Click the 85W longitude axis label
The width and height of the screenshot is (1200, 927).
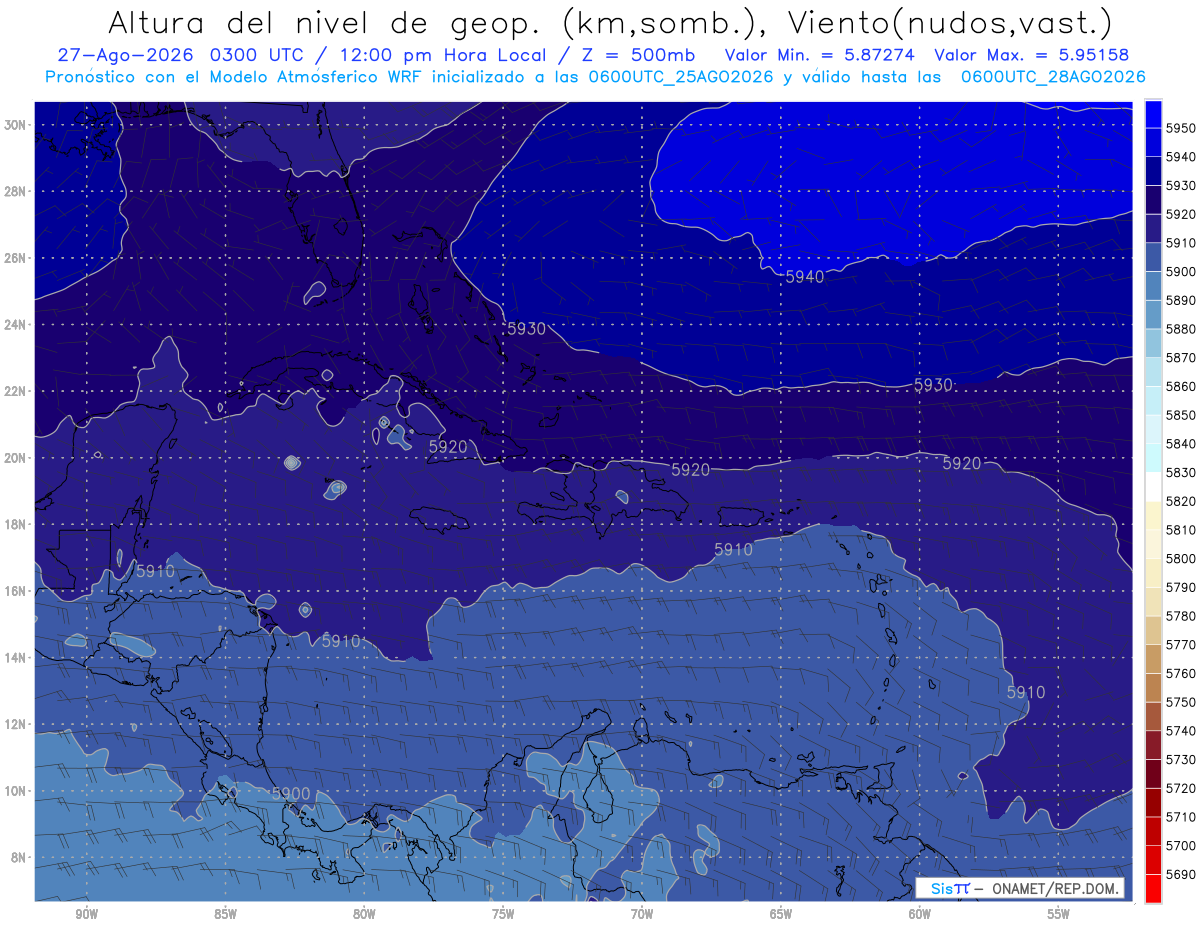tap(226, 915)
